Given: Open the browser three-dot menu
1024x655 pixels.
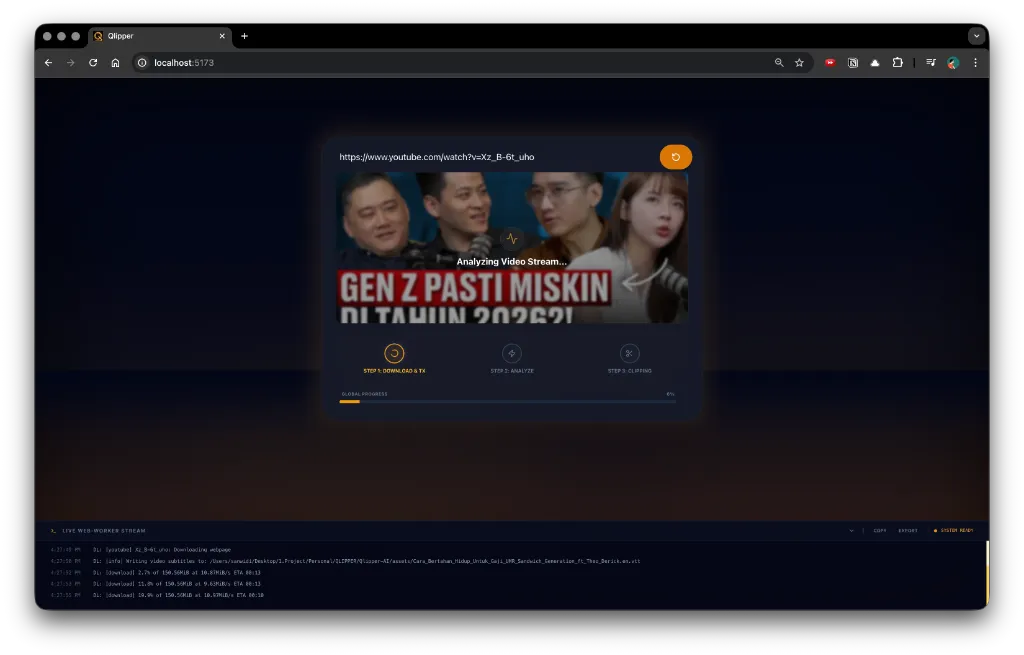Looking at the screenshot, I should [x=975, y=62].
